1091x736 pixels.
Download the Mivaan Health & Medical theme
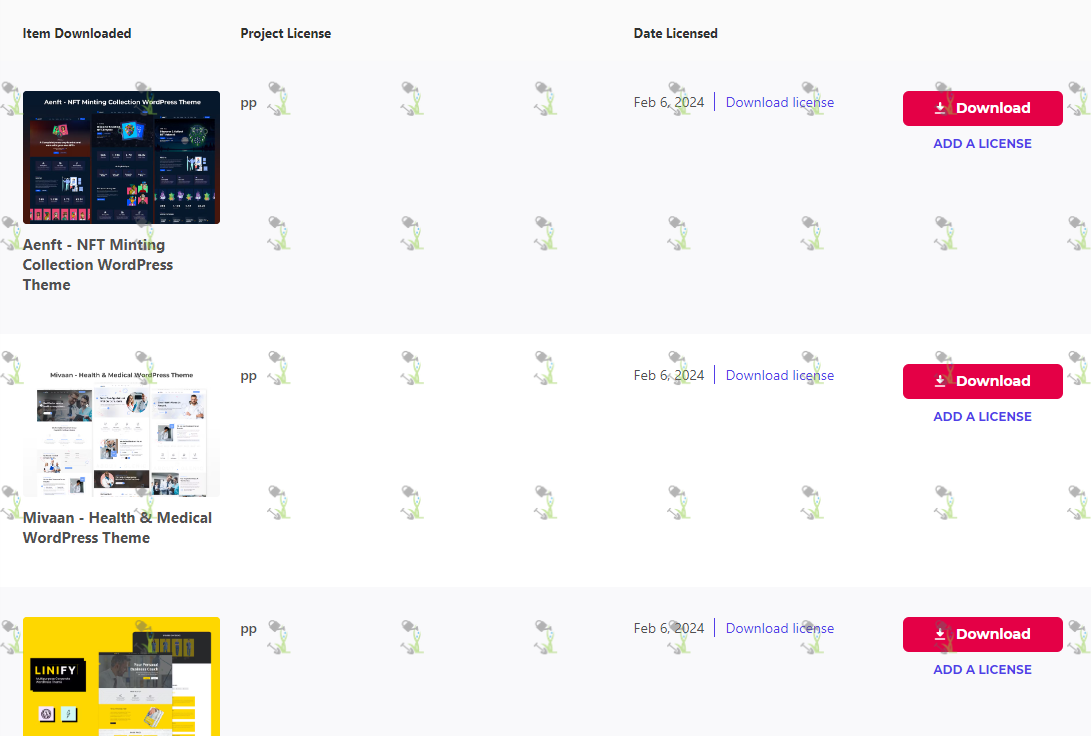coord(982,381)
